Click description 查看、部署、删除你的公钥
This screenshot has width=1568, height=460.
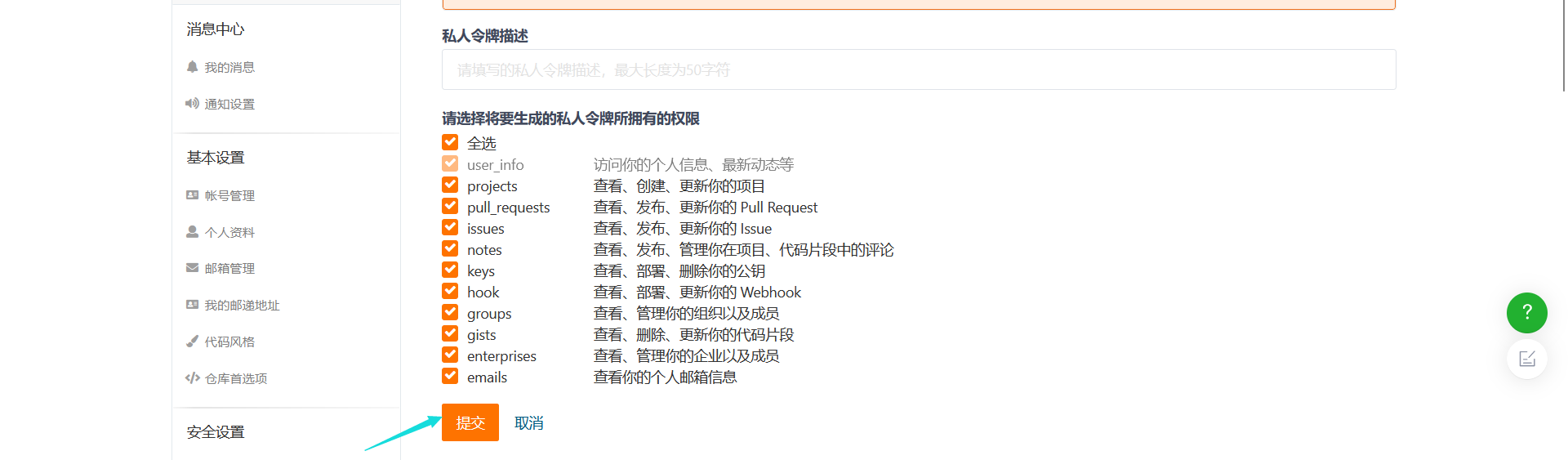click(x=679, y=271)
